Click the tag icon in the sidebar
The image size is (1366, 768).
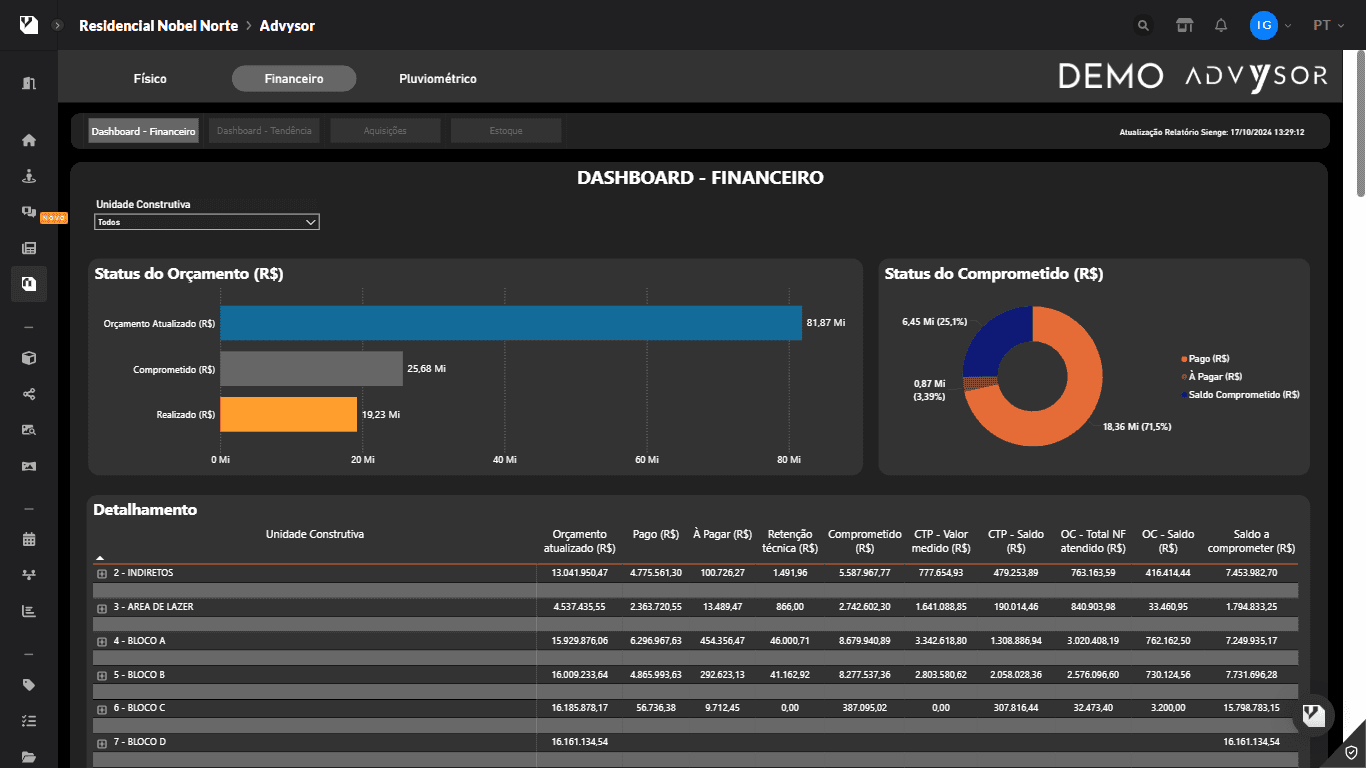28,684
